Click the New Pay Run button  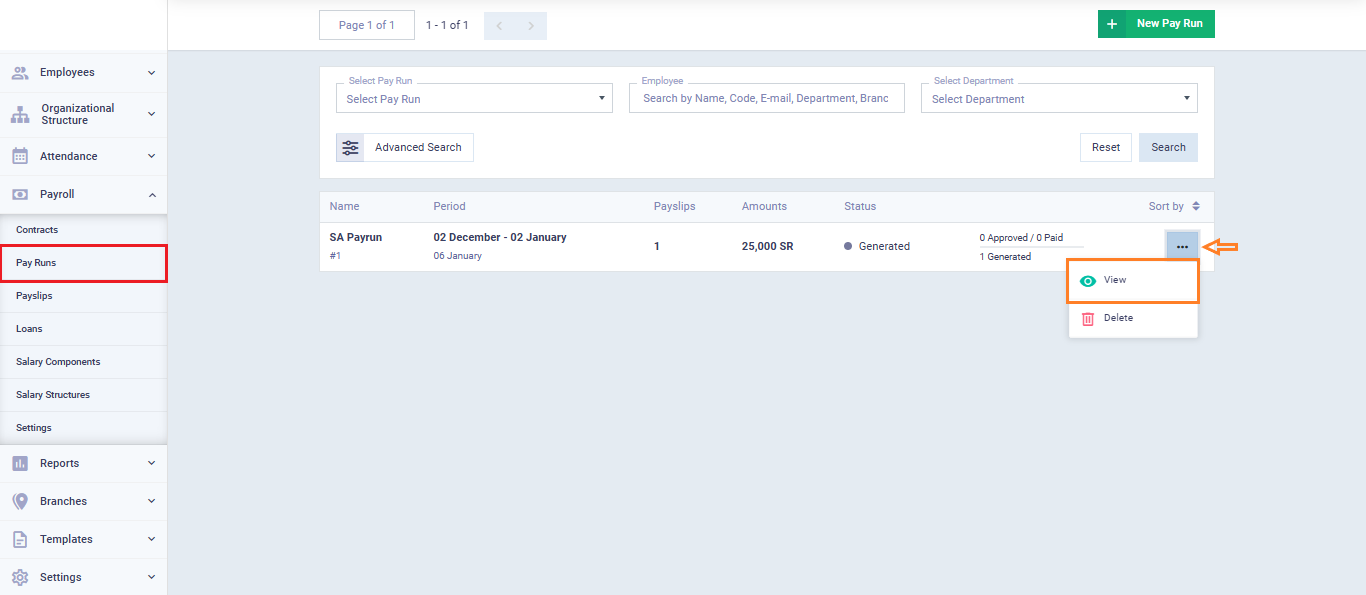click(1156, 24)
